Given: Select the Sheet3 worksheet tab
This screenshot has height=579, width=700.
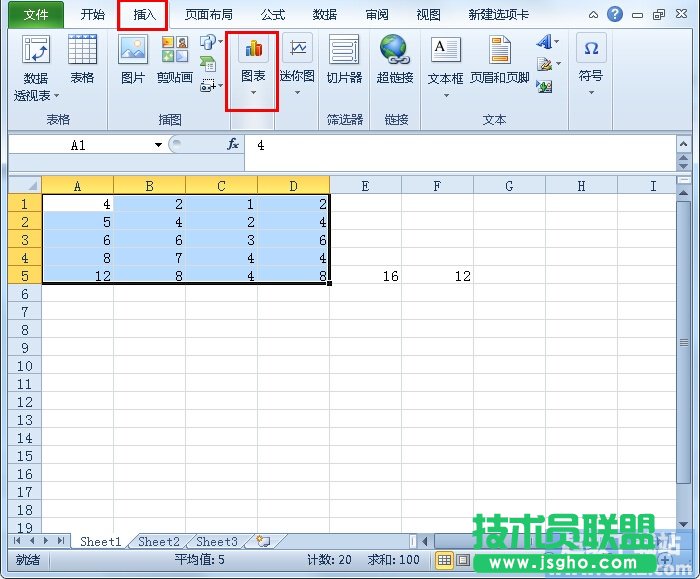Looking at the screenshot, I should [217, 542].
